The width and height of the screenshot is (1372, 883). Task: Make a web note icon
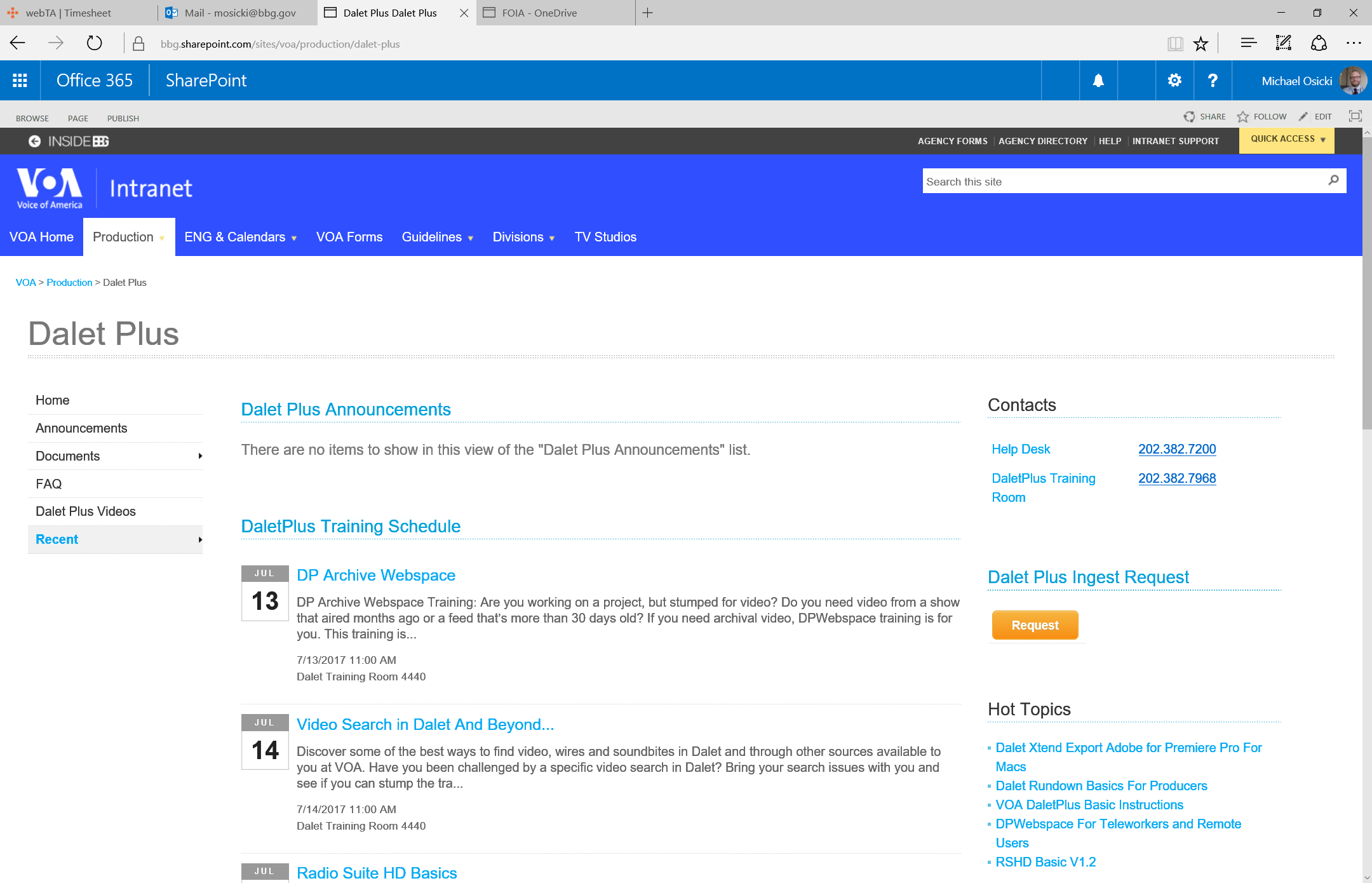(x=1283, y=44)
